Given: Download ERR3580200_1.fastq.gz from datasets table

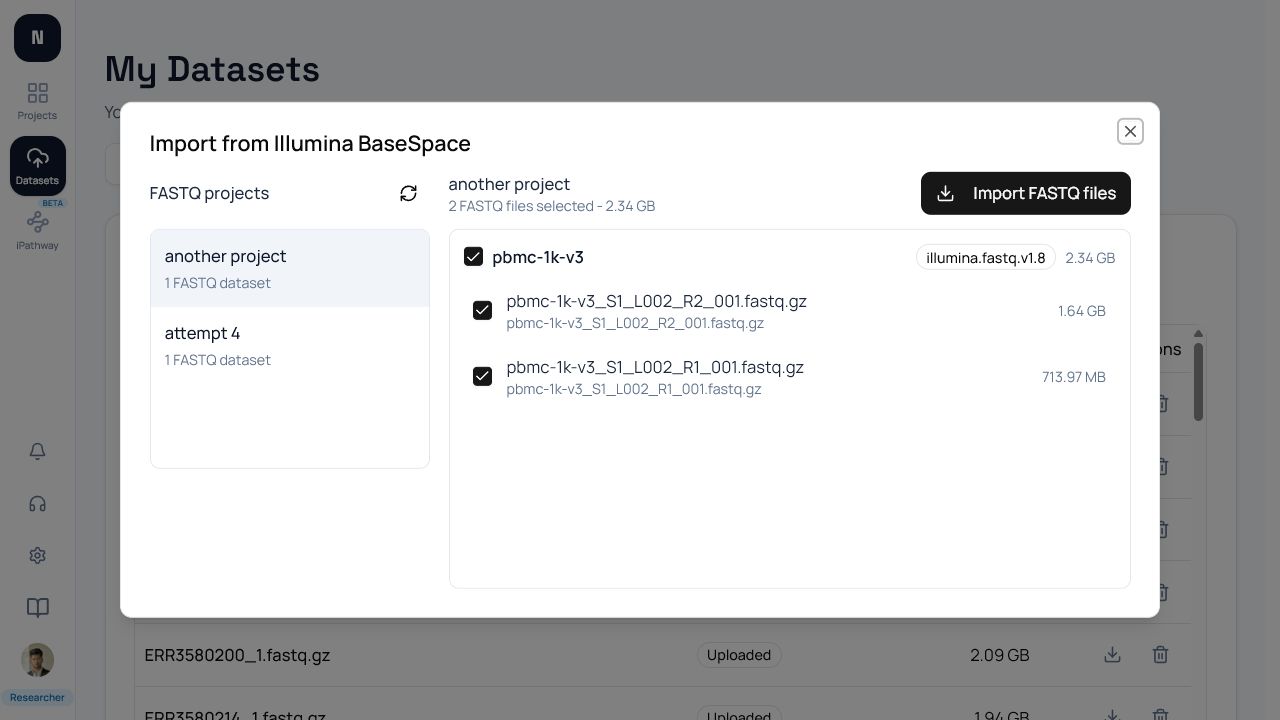Looking at the screenshot, I should 1112,655.
